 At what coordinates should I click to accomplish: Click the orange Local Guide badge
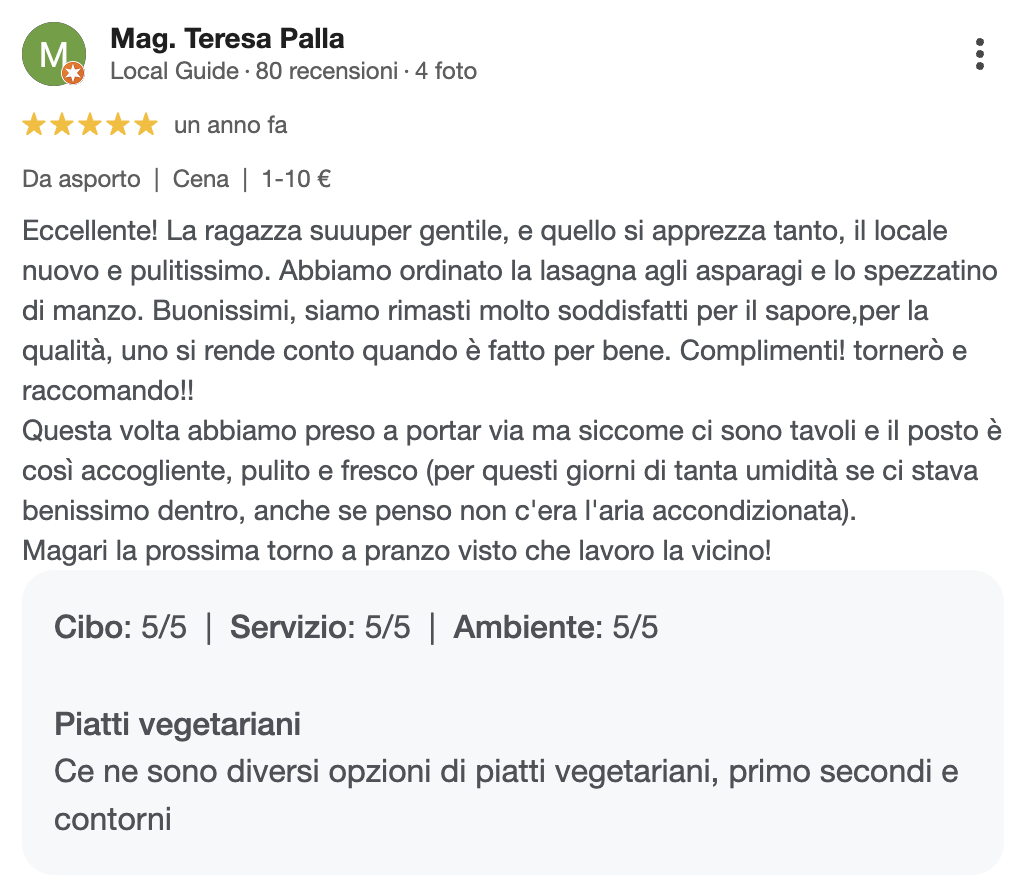[74, 74]
